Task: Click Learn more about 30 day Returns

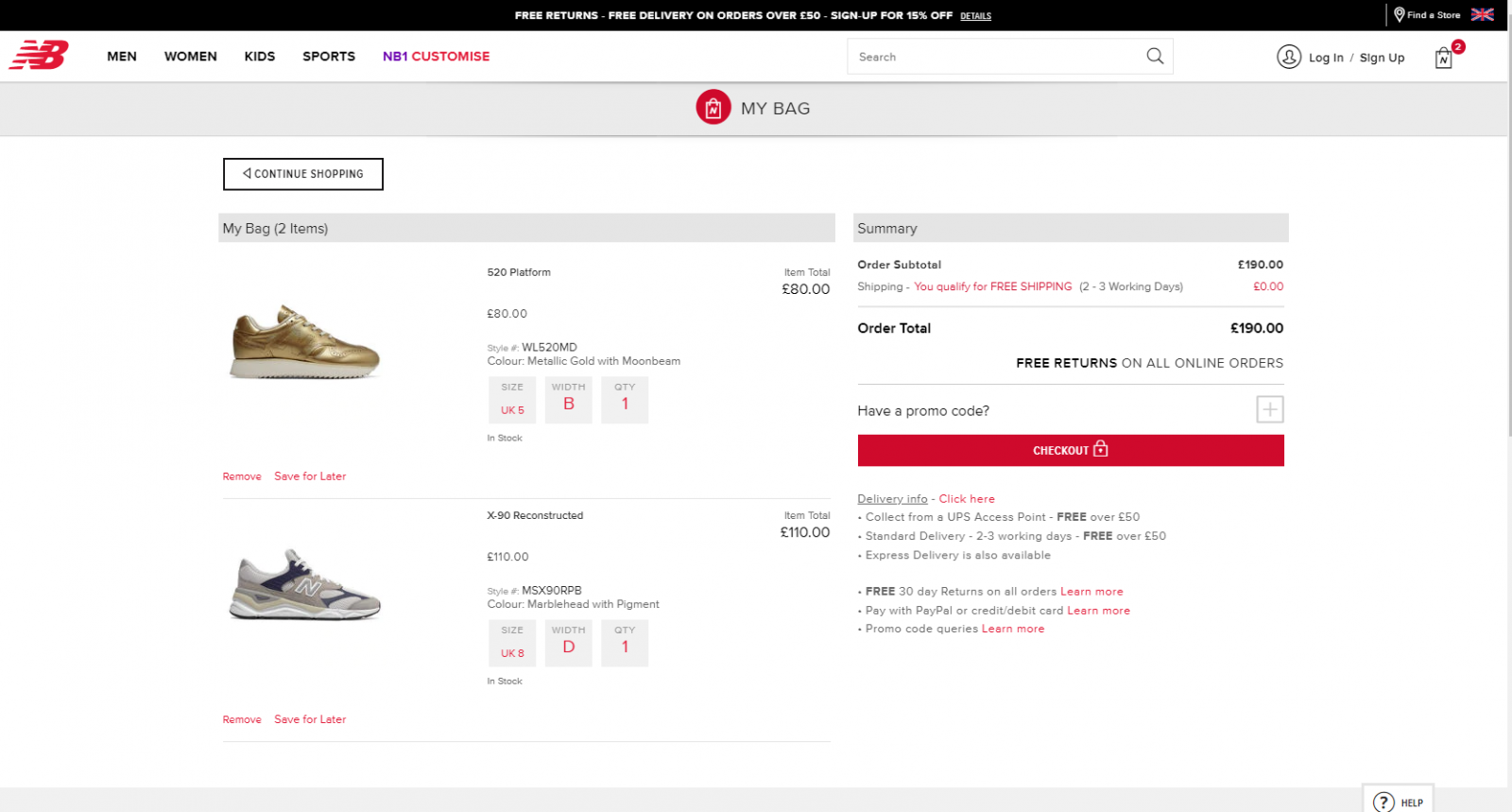Action: pyautogui.click(x=1091, y=592)
